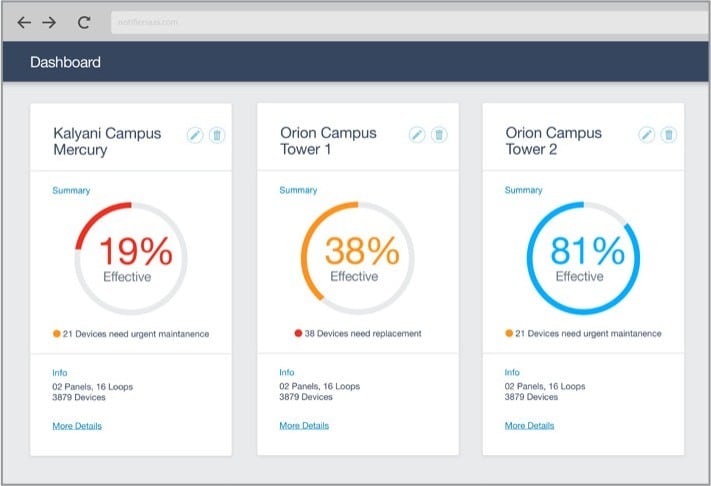Open More Details for Kalyani Campus Mercury
Screen dimensions: 711x486
77,426
